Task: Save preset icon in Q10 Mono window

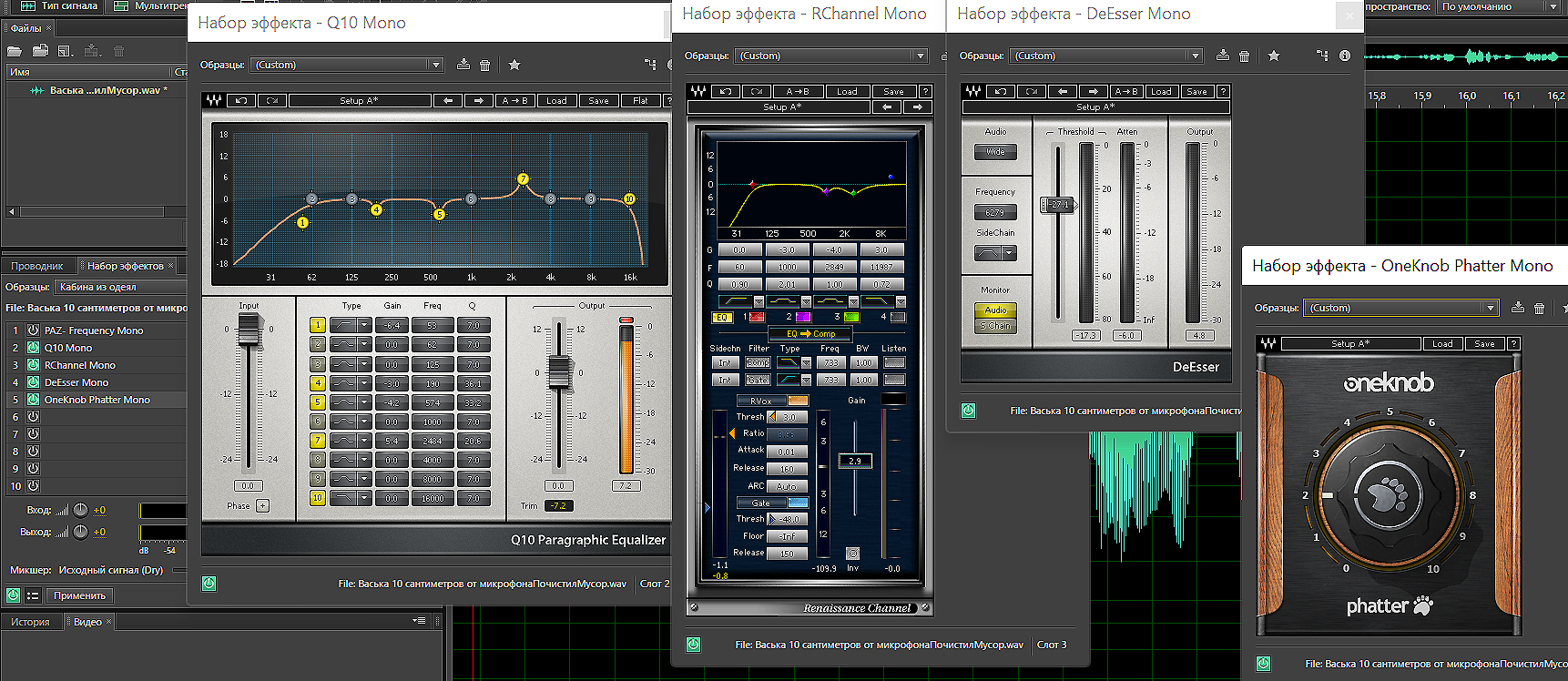Action: [463, 65]
